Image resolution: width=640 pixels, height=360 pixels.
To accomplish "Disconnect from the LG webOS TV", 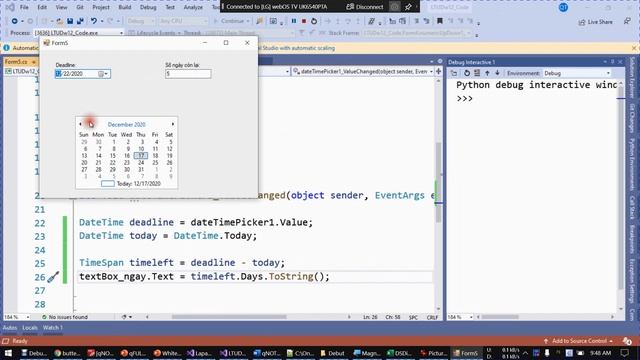I will [364, 7].
